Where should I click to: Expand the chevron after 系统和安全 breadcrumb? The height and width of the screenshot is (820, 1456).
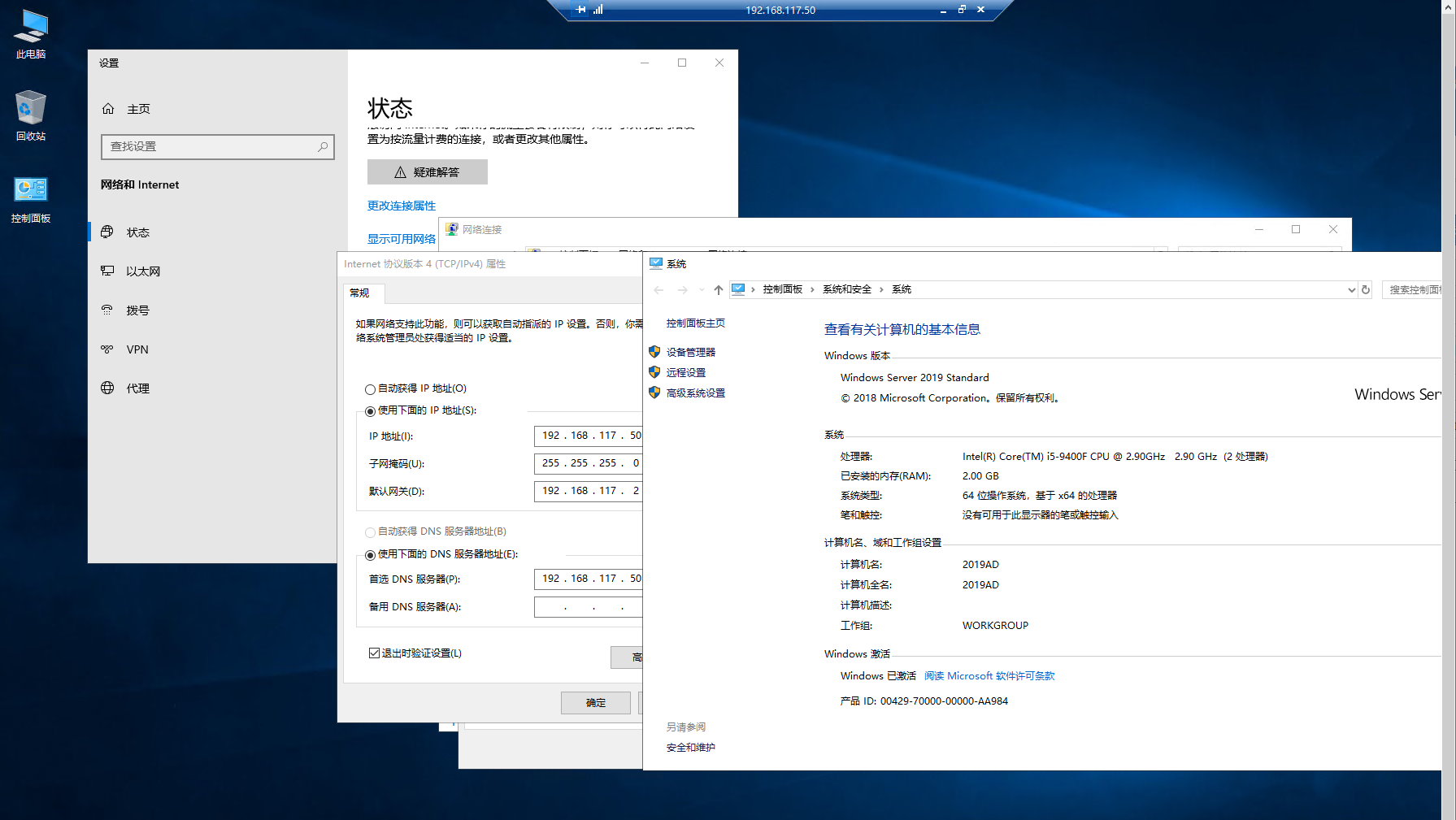tap(881, 290)
